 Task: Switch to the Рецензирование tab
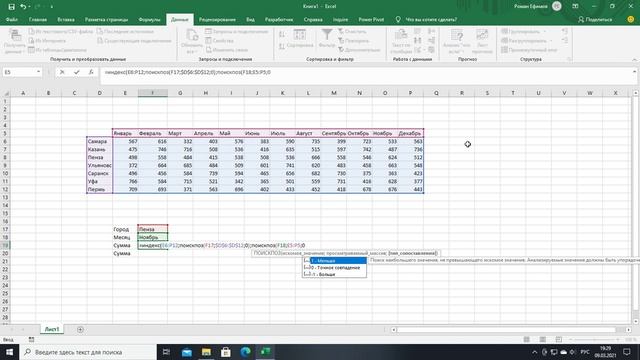[217, 20]
